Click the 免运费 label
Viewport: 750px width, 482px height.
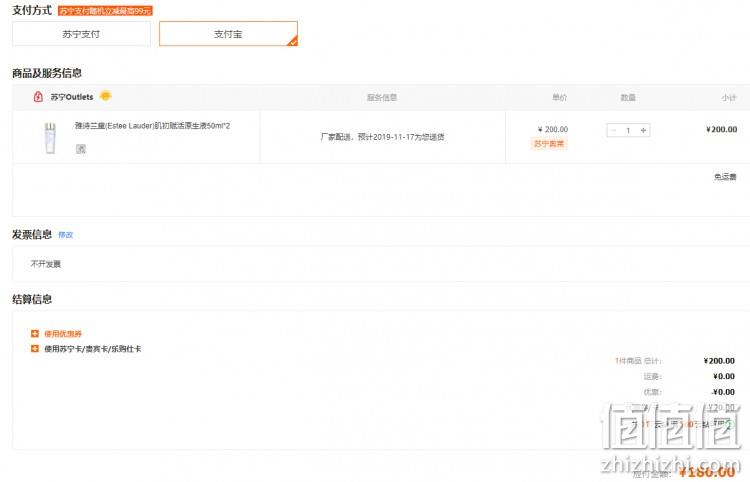[725, 177]
